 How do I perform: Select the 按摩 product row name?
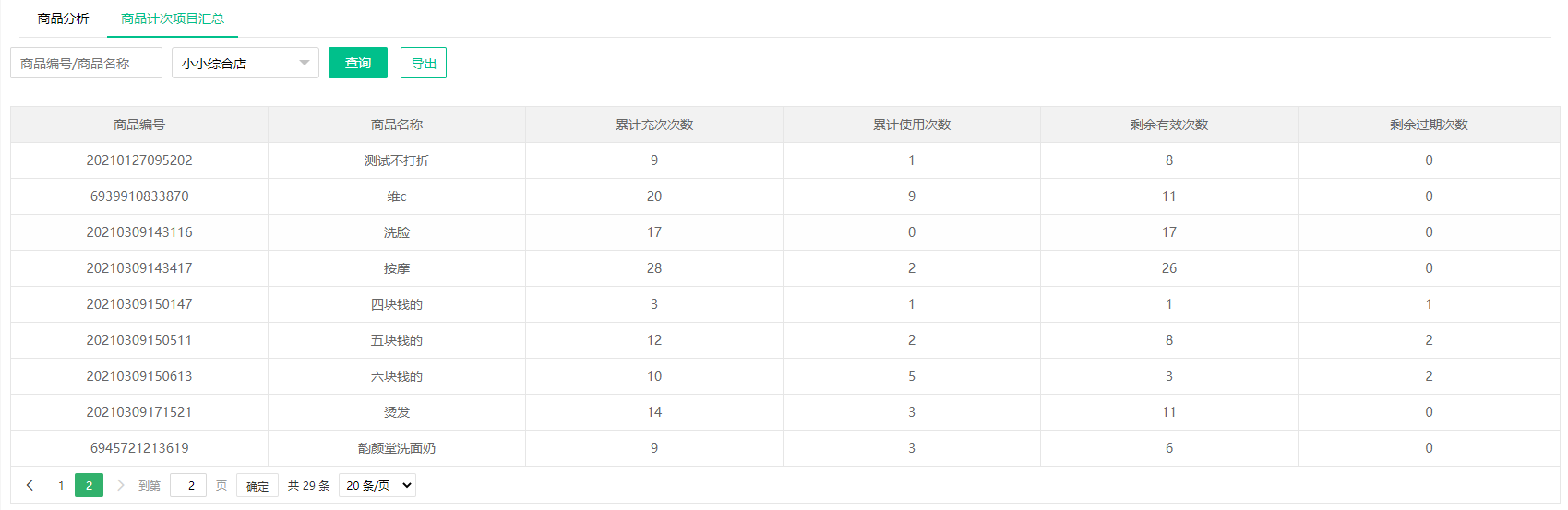(x=397, y=268)
